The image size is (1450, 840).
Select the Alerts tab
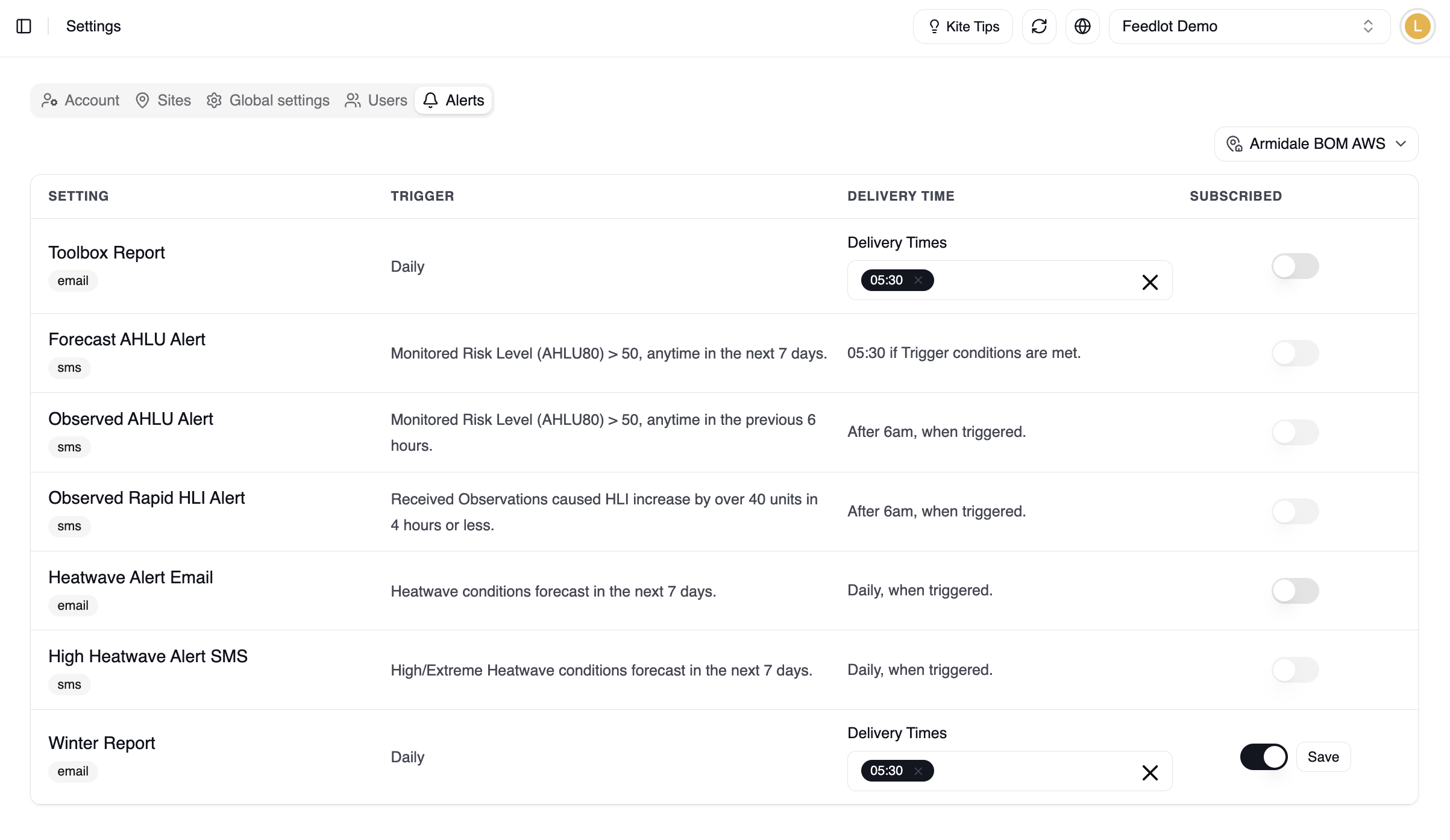click(454, 100)
